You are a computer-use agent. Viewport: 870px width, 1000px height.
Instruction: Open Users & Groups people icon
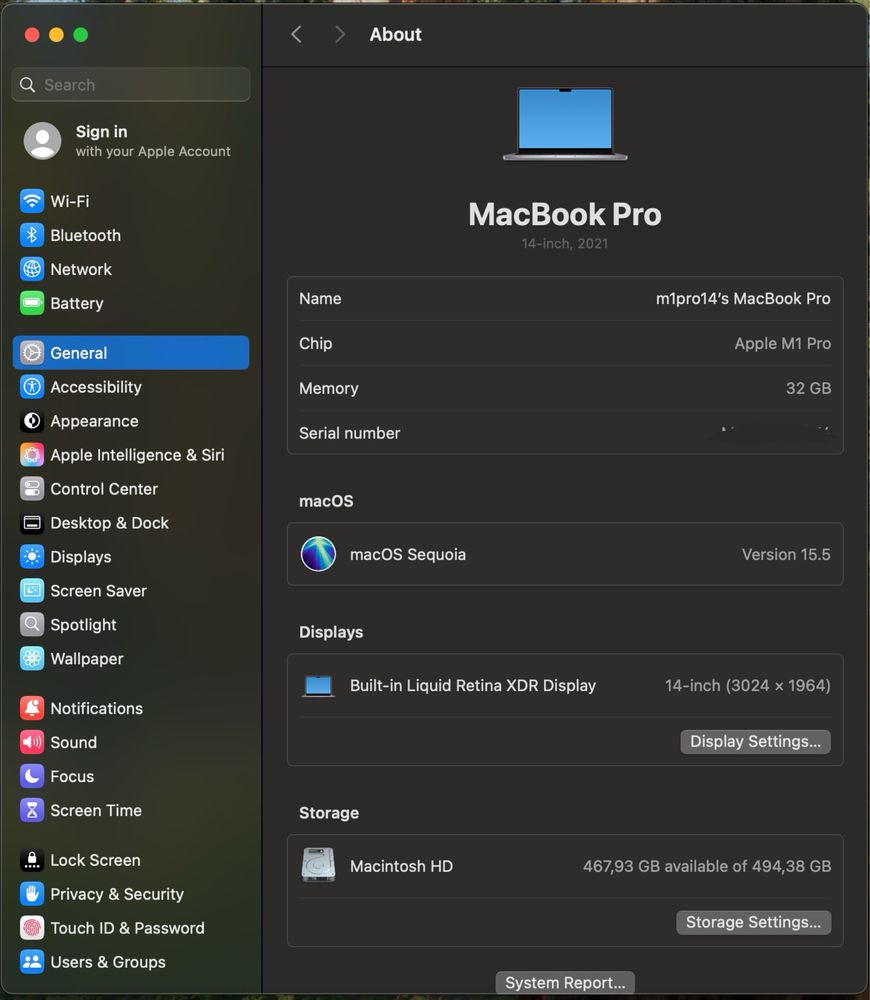coord(32,962)
